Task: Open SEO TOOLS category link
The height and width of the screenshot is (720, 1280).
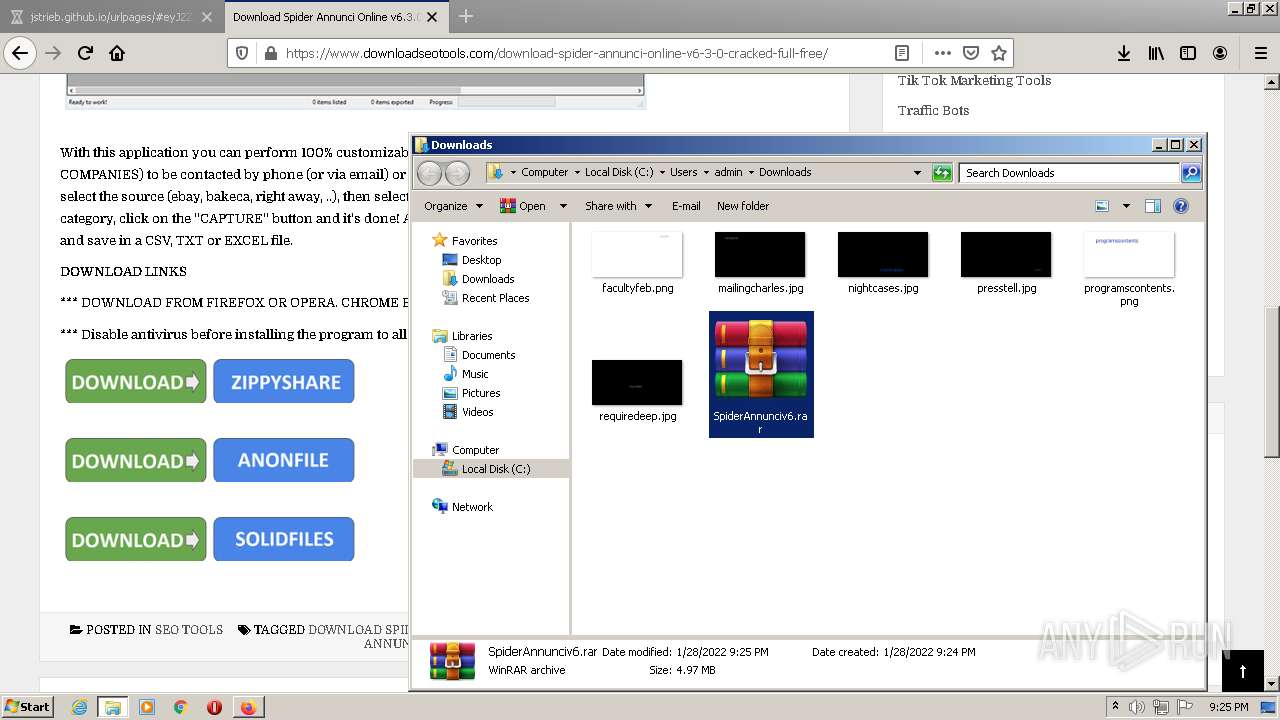Action: pos(189,630)
